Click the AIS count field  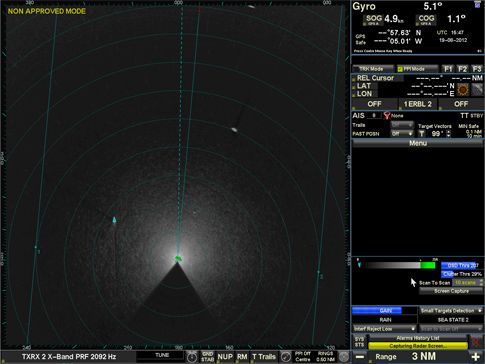(x=374, y=116)
